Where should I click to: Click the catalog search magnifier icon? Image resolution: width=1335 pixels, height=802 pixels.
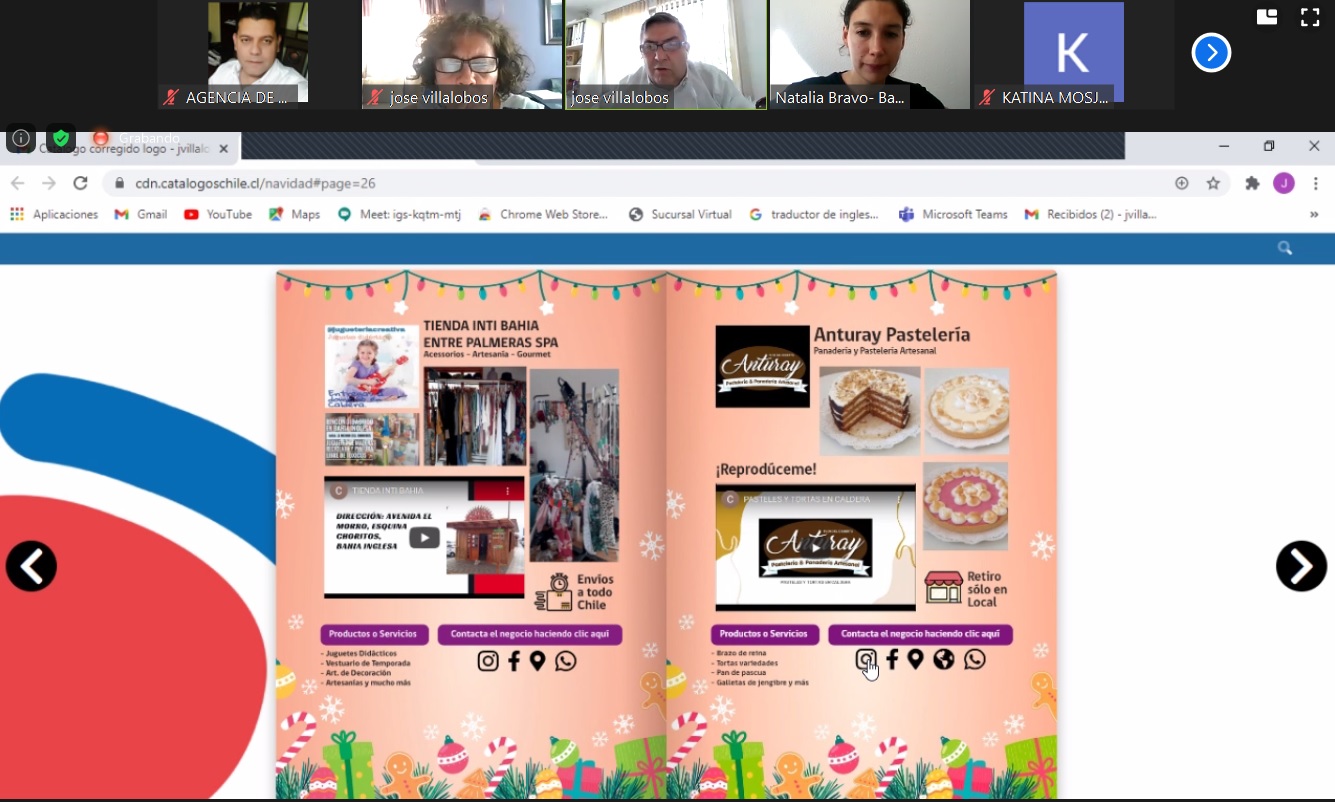click(x=1285, y=248)
